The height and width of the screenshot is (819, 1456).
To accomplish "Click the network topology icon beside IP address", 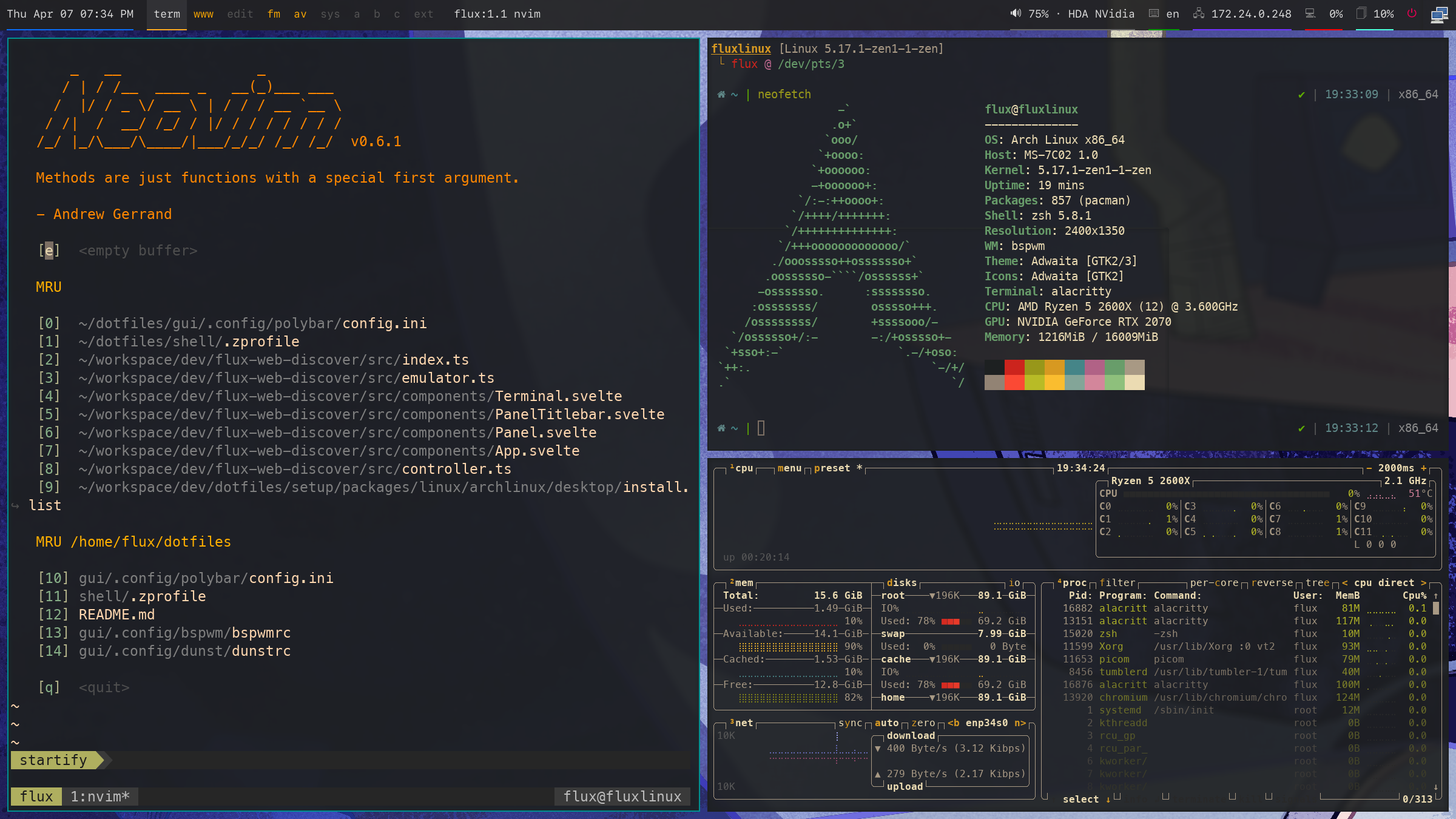I will click(1199, 13).
